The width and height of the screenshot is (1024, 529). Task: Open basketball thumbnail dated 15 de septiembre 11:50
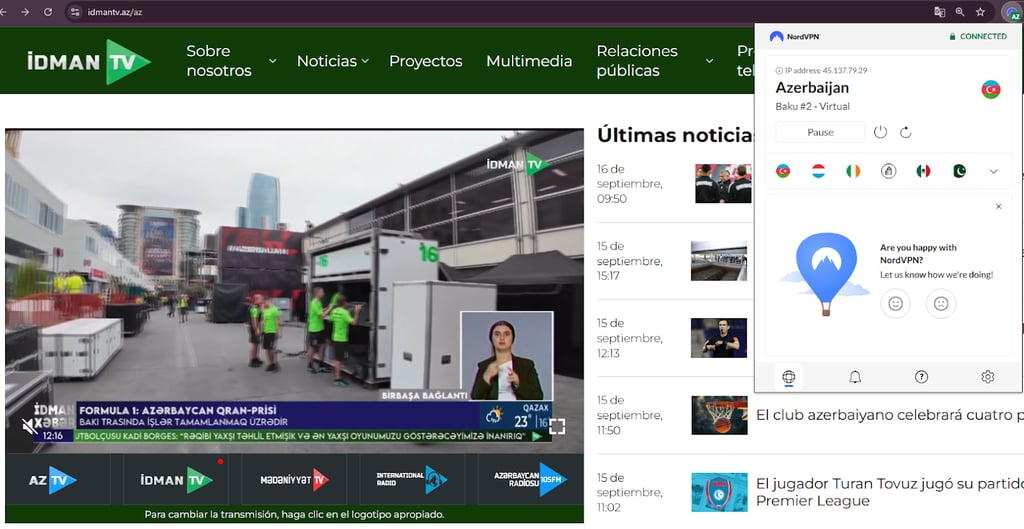[x=719, y=415]
